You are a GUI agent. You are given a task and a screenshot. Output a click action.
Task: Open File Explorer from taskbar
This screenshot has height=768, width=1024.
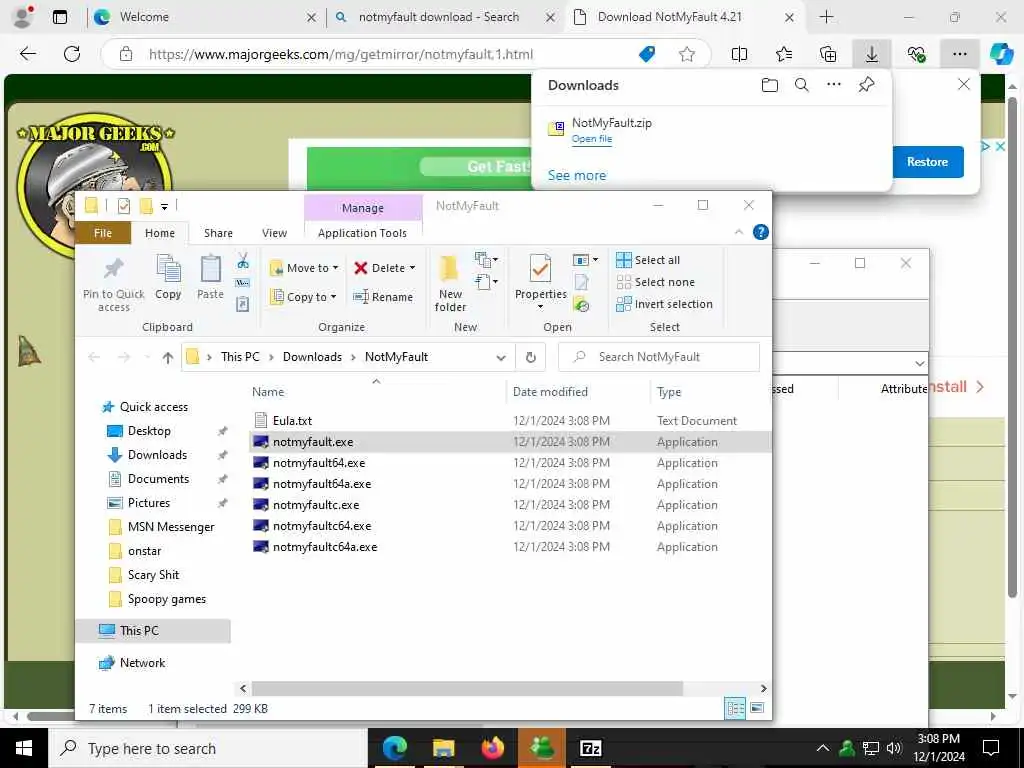point(443,748)
